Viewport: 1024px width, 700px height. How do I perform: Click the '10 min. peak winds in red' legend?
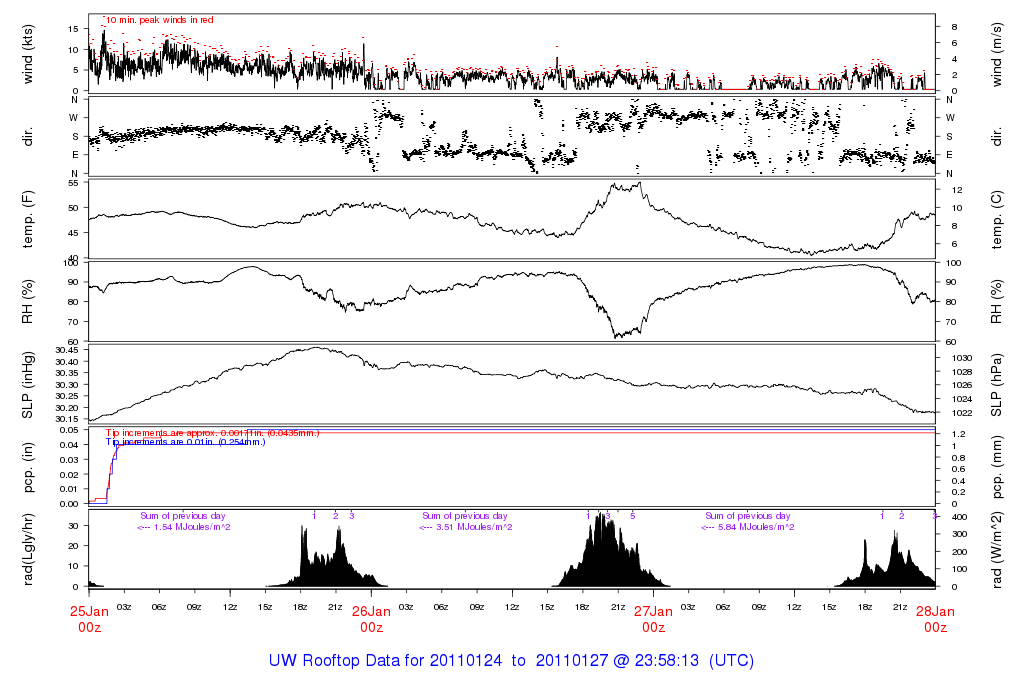pos(159,19)
